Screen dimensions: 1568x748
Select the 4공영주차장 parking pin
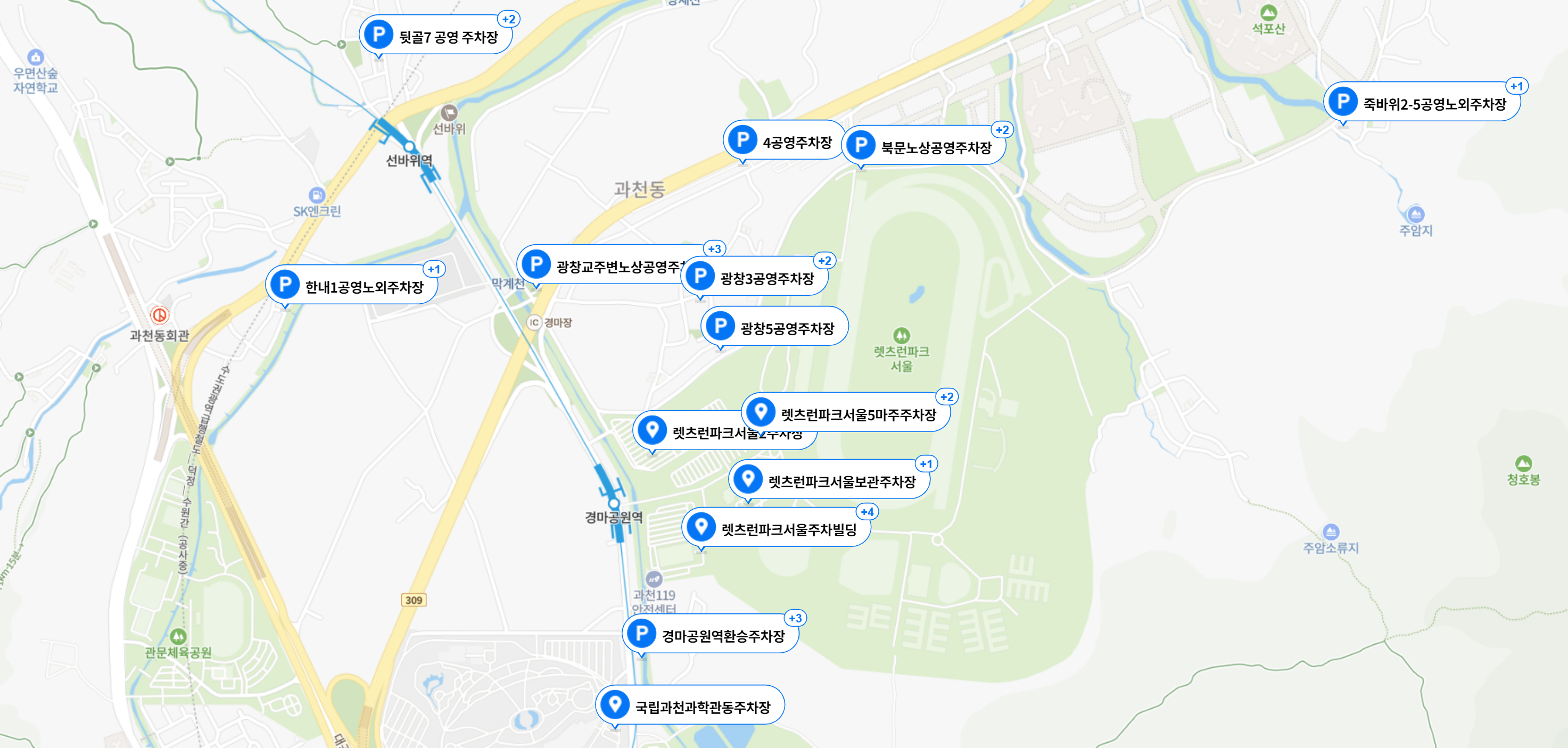pyautogui.click(x=742, y=140)
